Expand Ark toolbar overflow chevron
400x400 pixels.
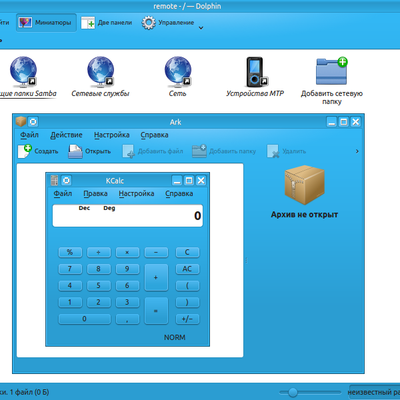tap(357, 151)
